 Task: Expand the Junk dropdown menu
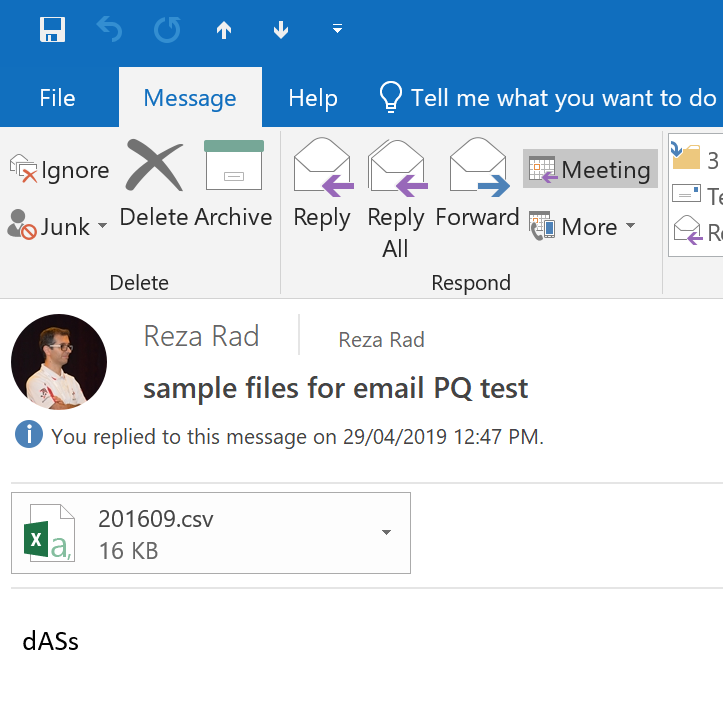click(102, 227)
